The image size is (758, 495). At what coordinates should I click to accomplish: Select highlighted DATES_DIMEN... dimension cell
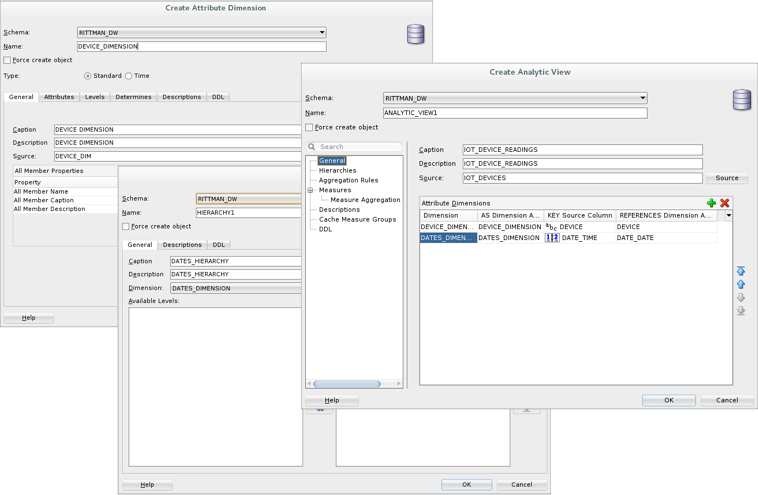coord(448,238)
